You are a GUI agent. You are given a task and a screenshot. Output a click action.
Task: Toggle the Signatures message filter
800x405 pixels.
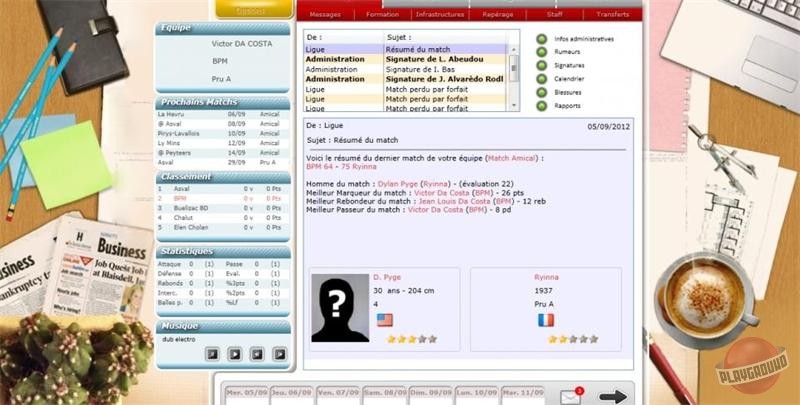542,66
